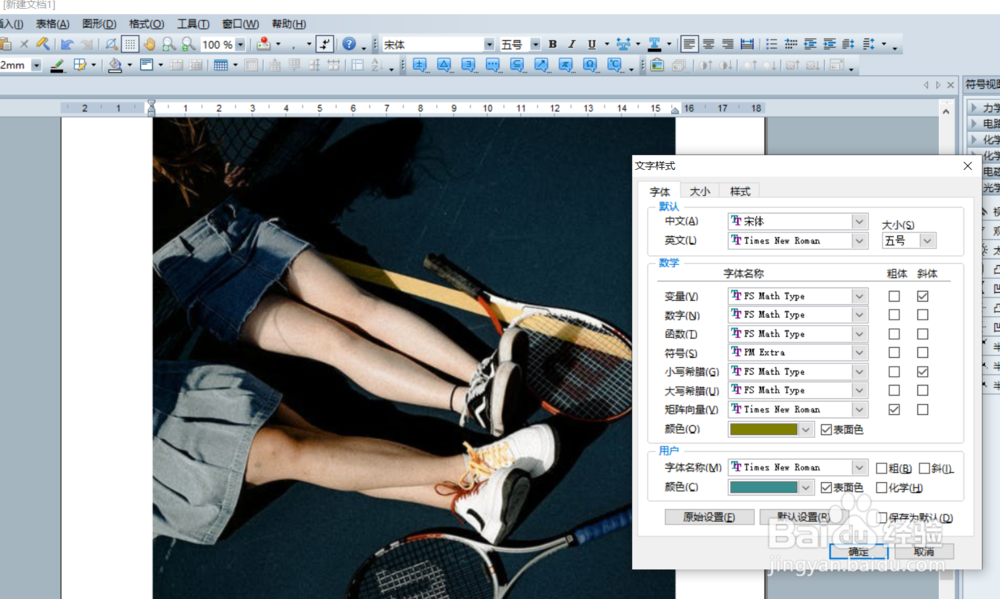1000x599 pixels.
Task: Click the character spacing icon
Action: [623, 44]
